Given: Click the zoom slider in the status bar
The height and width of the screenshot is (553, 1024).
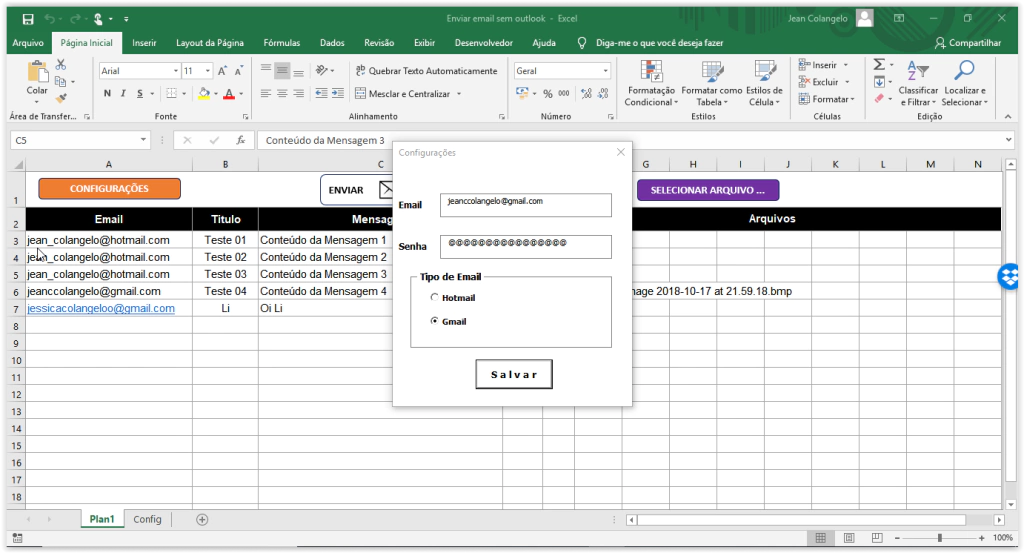Looking at the screenshot, I should [x=939, y=538].
